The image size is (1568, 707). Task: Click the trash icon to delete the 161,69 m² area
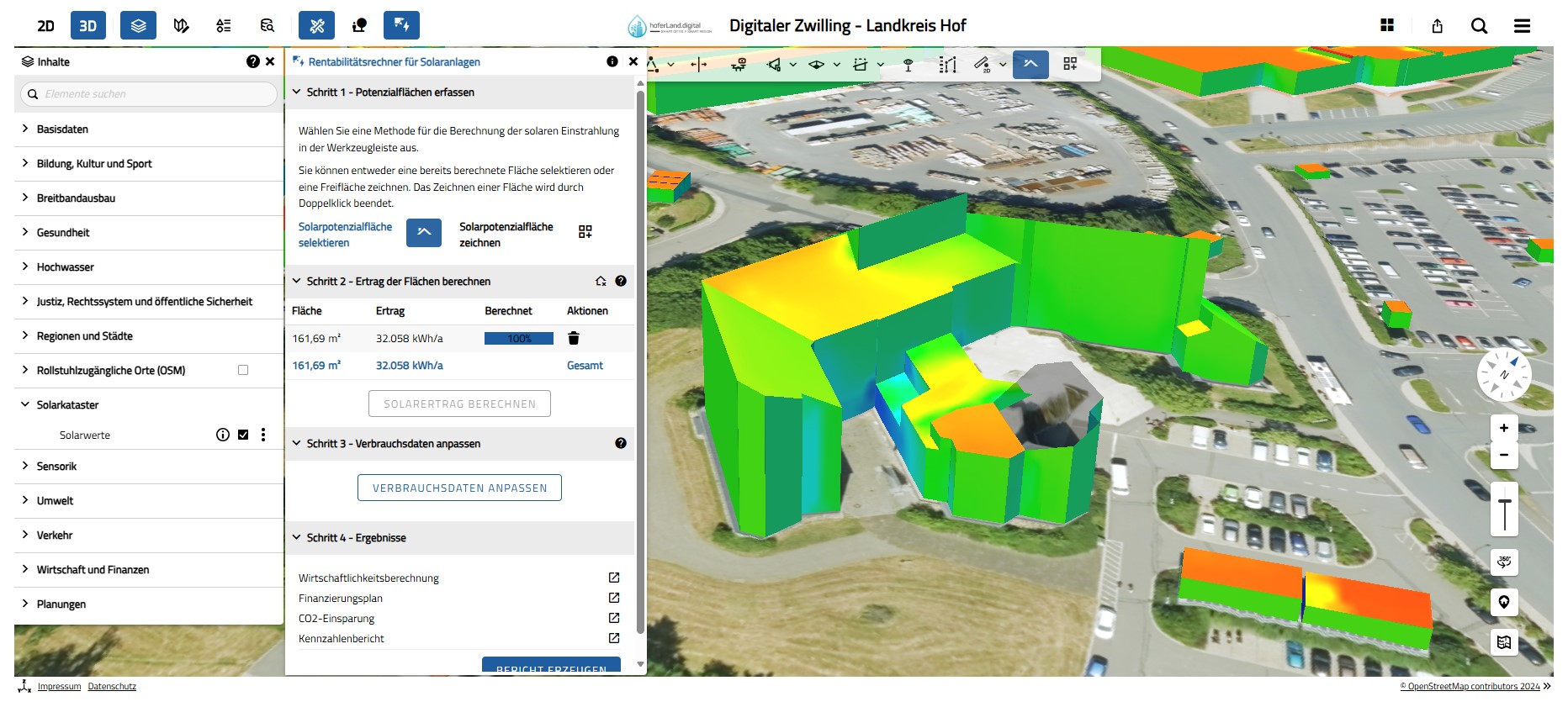pyautogui.click(x=574, y=338)
